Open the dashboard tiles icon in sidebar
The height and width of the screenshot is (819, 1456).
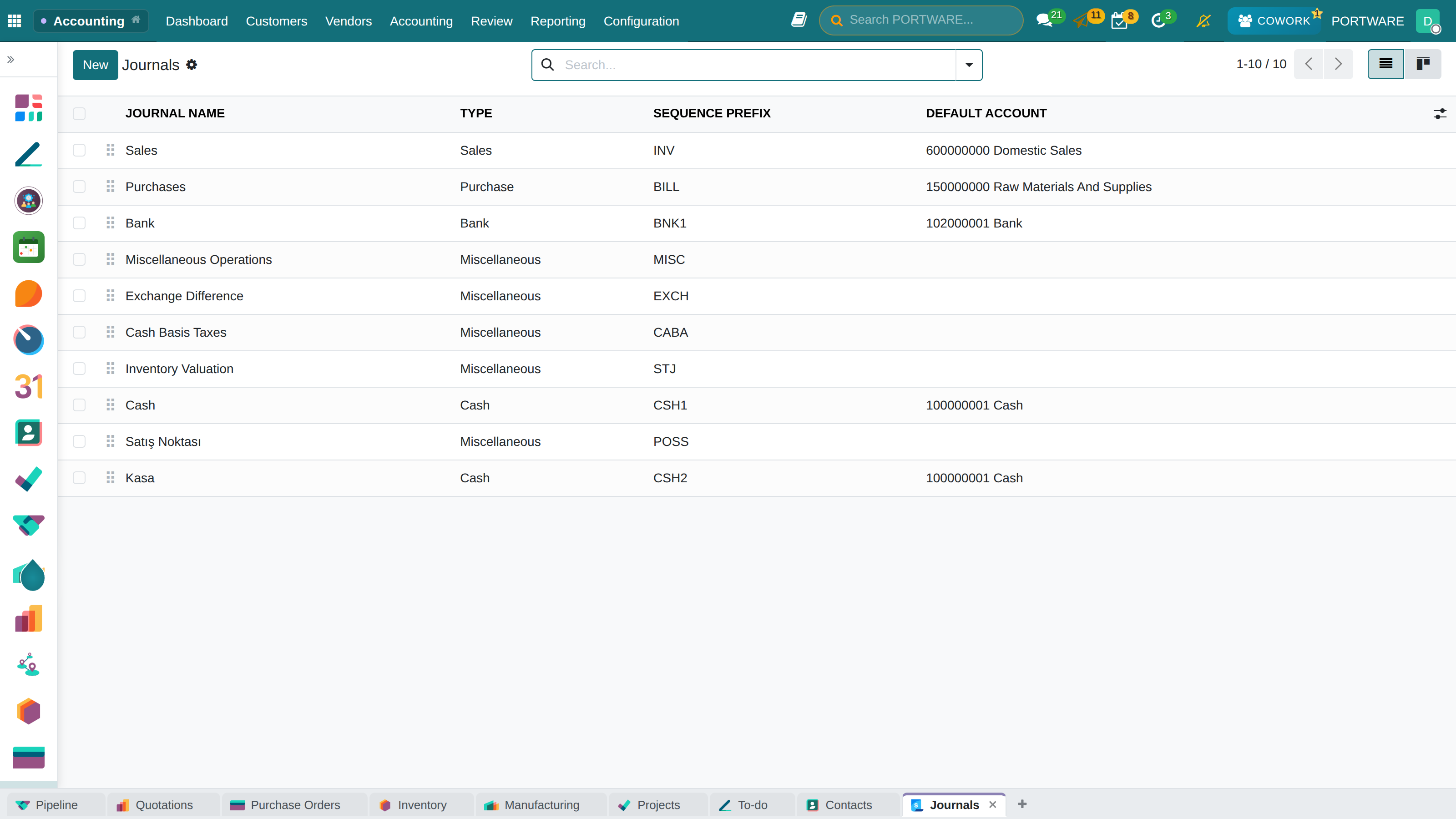click(28, 108)
